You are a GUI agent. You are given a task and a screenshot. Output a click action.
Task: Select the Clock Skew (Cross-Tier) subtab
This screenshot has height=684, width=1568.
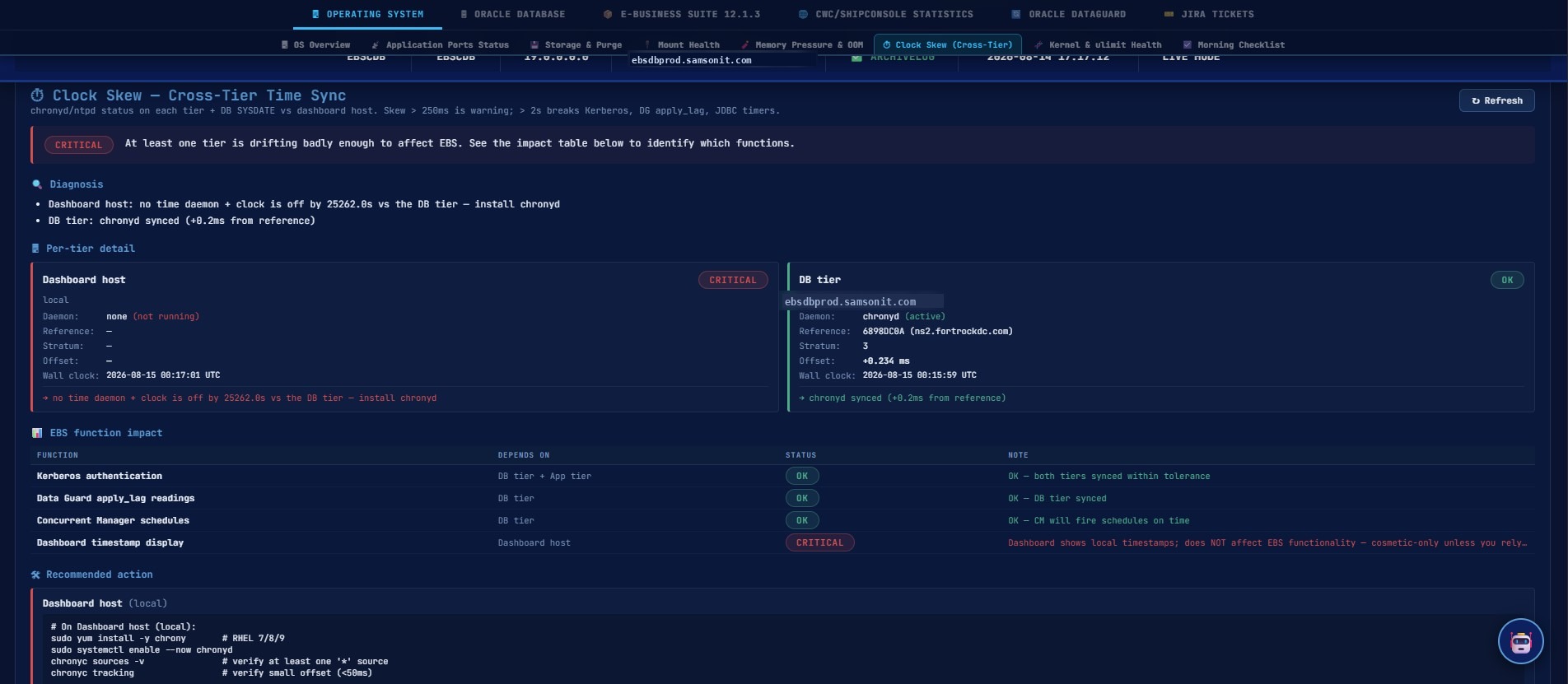[947, 44]
